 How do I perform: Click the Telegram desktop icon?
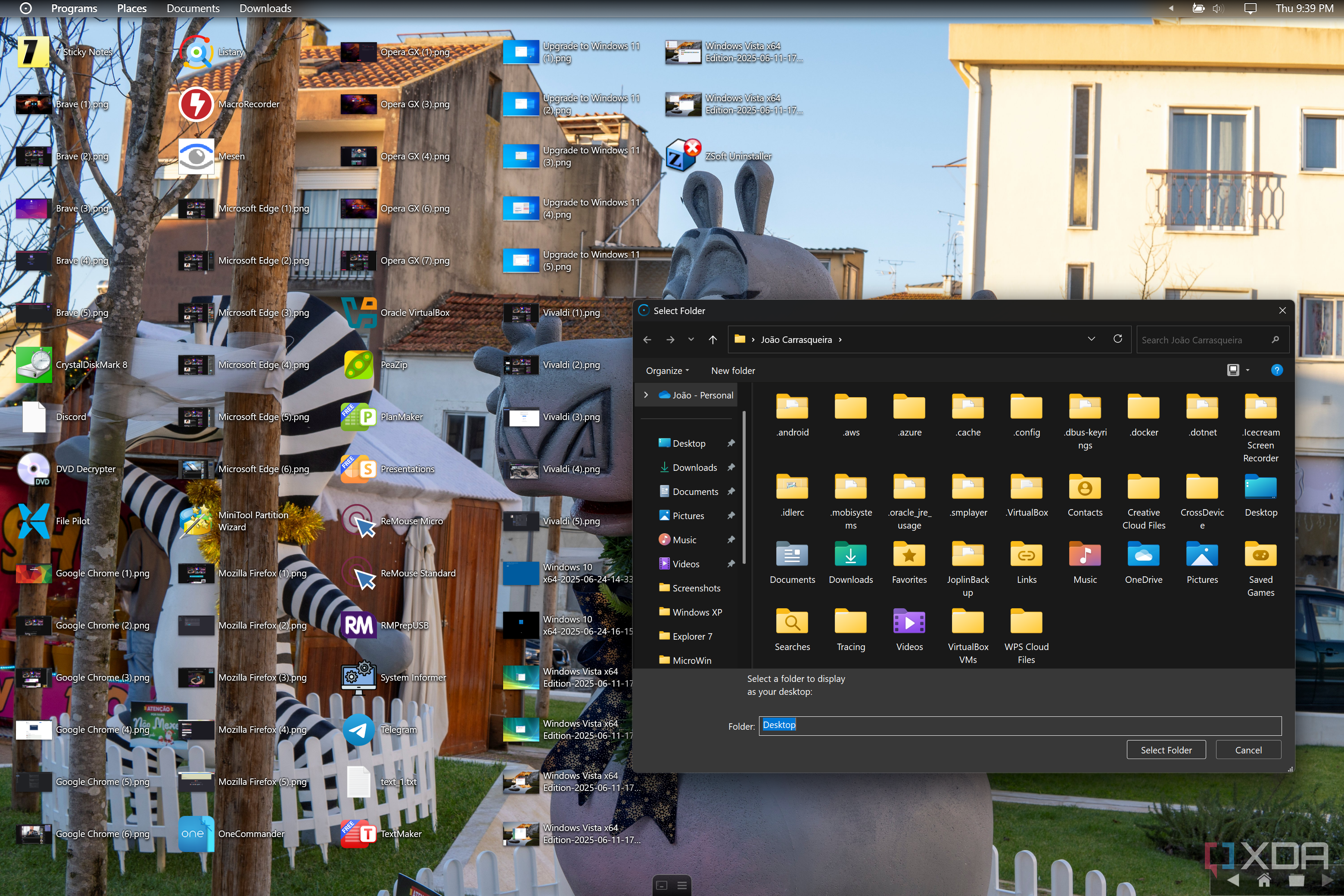click(x=359, y=730)
